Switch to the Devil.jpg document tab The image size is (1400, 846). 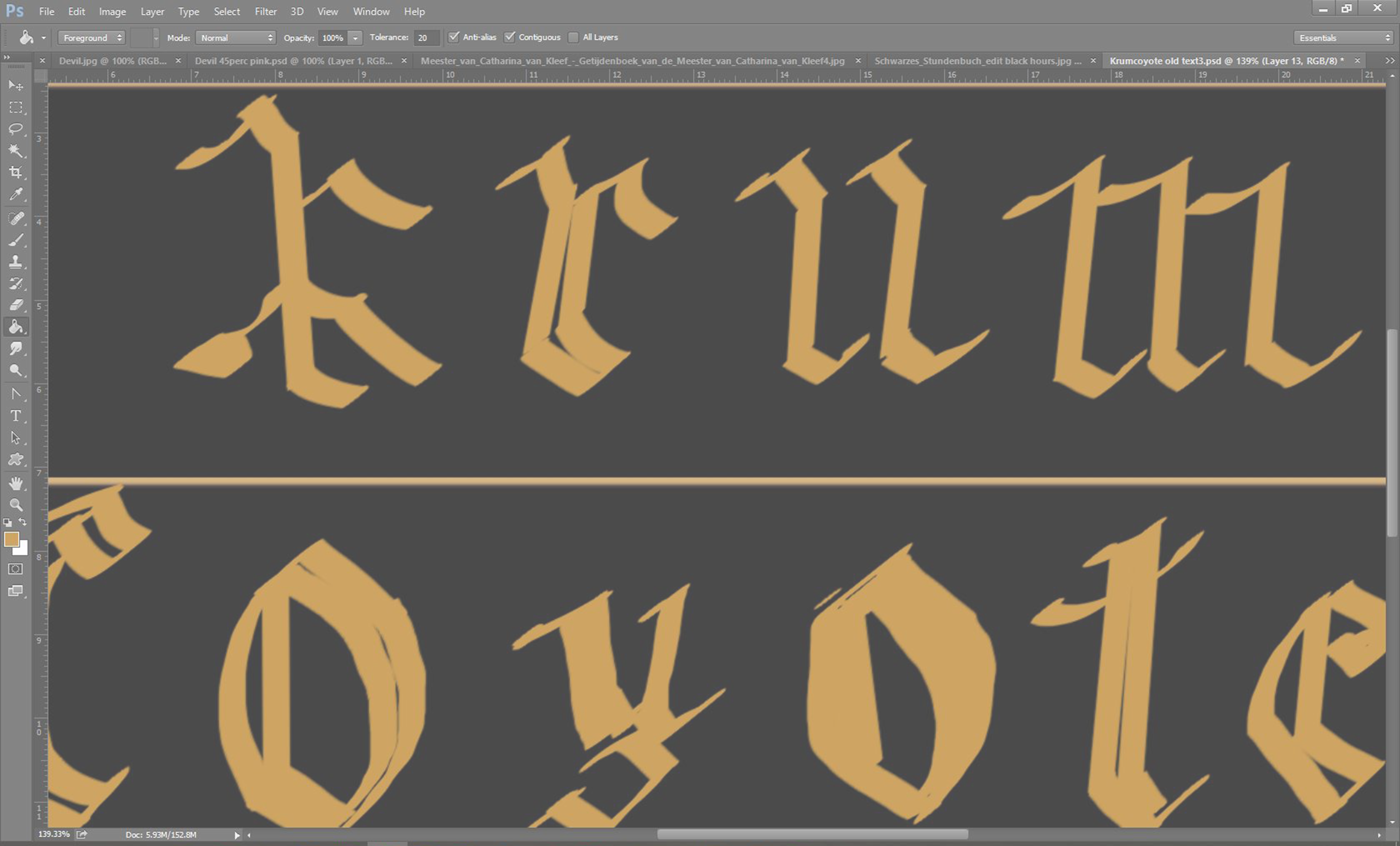tap(113, 61)
